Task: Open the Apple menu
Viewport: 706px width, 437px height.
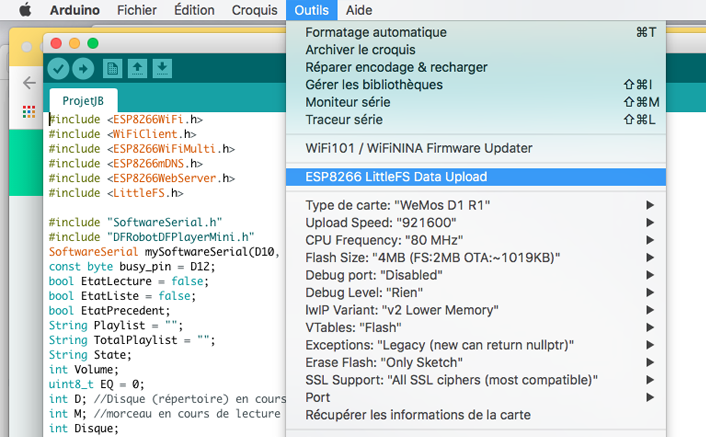Action: click(x=25, y=9)
